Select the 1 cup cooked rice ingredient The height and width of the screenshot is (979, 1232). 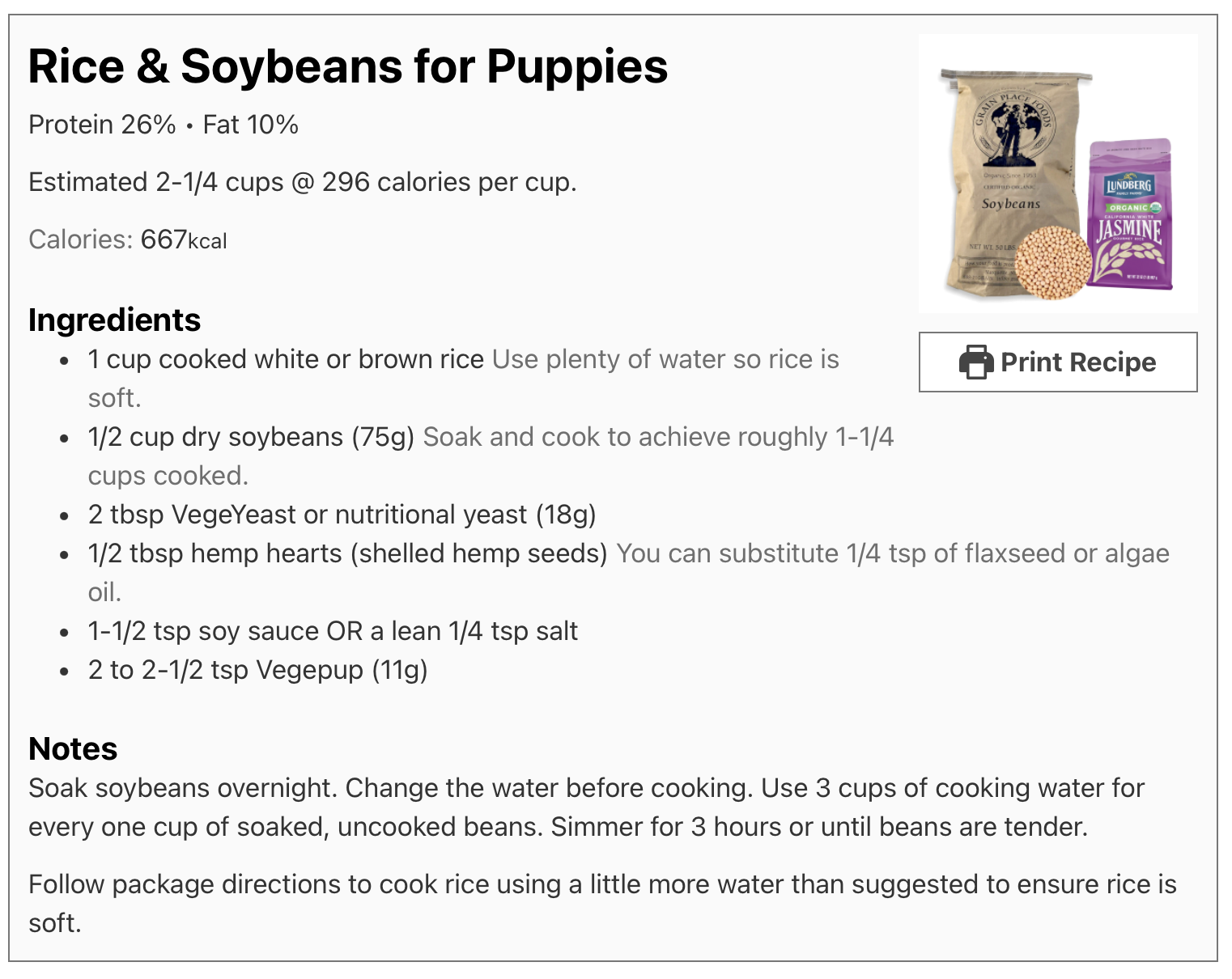286,359
